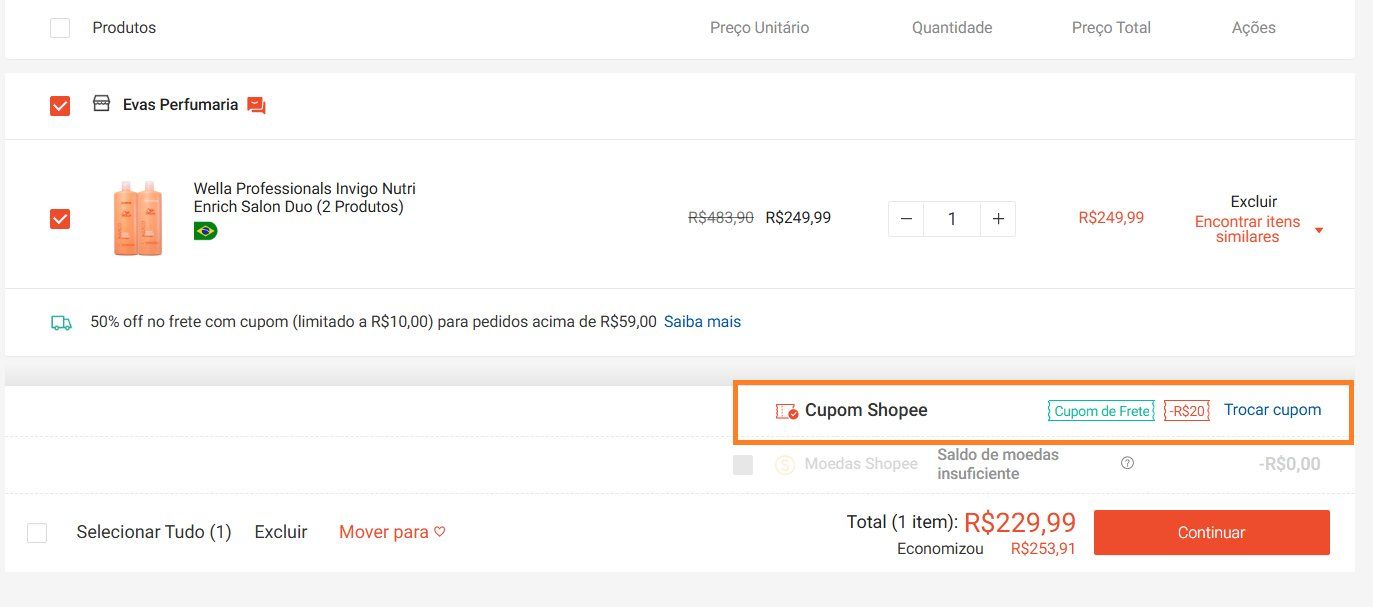Increase quantity with plus button
The height and width of the screenshot is (607, 1373).
click(x=997, y=219)
